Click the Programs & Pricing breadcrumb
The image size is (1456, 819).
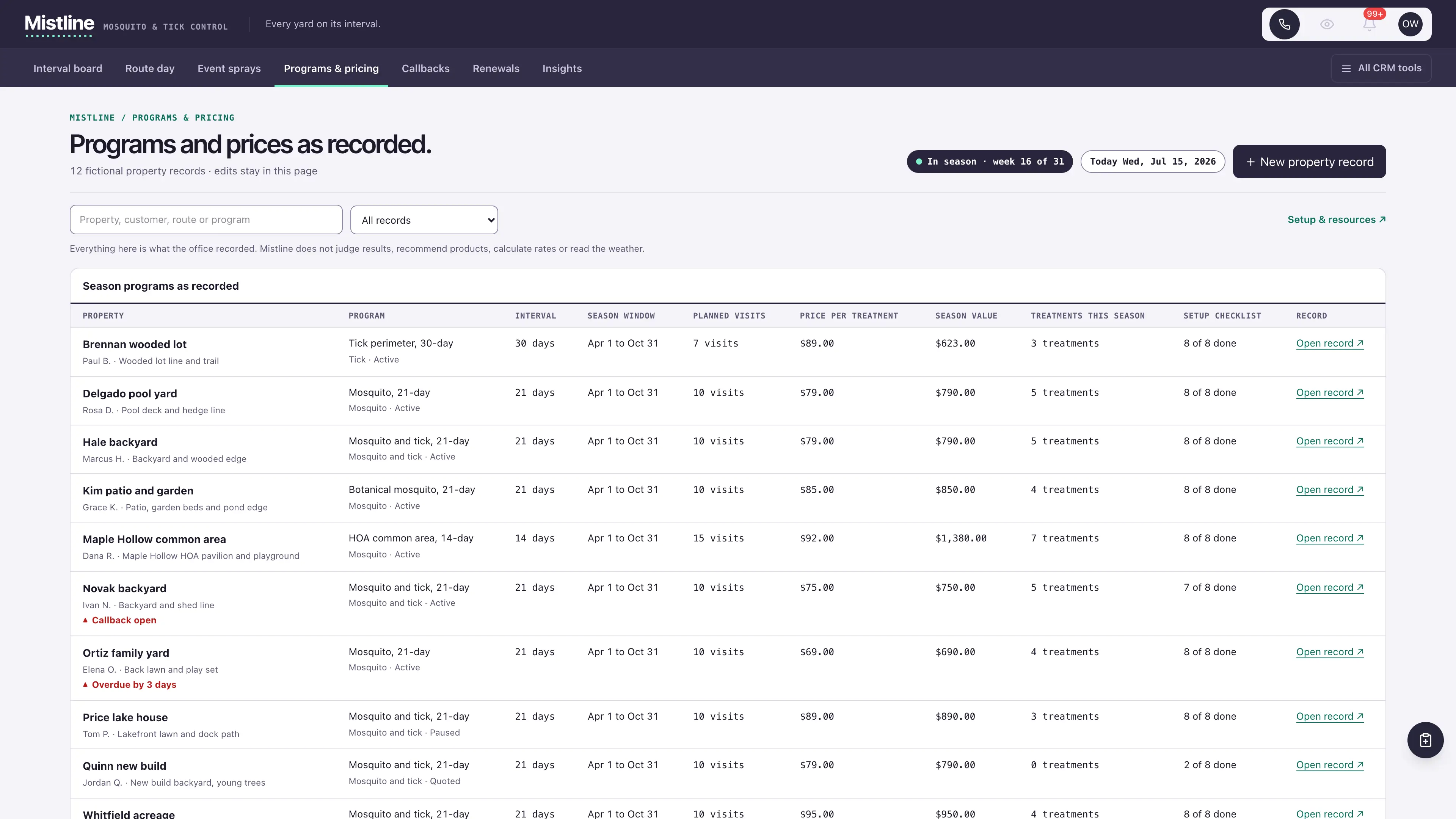pyautogui.click(x=183, y=118)
